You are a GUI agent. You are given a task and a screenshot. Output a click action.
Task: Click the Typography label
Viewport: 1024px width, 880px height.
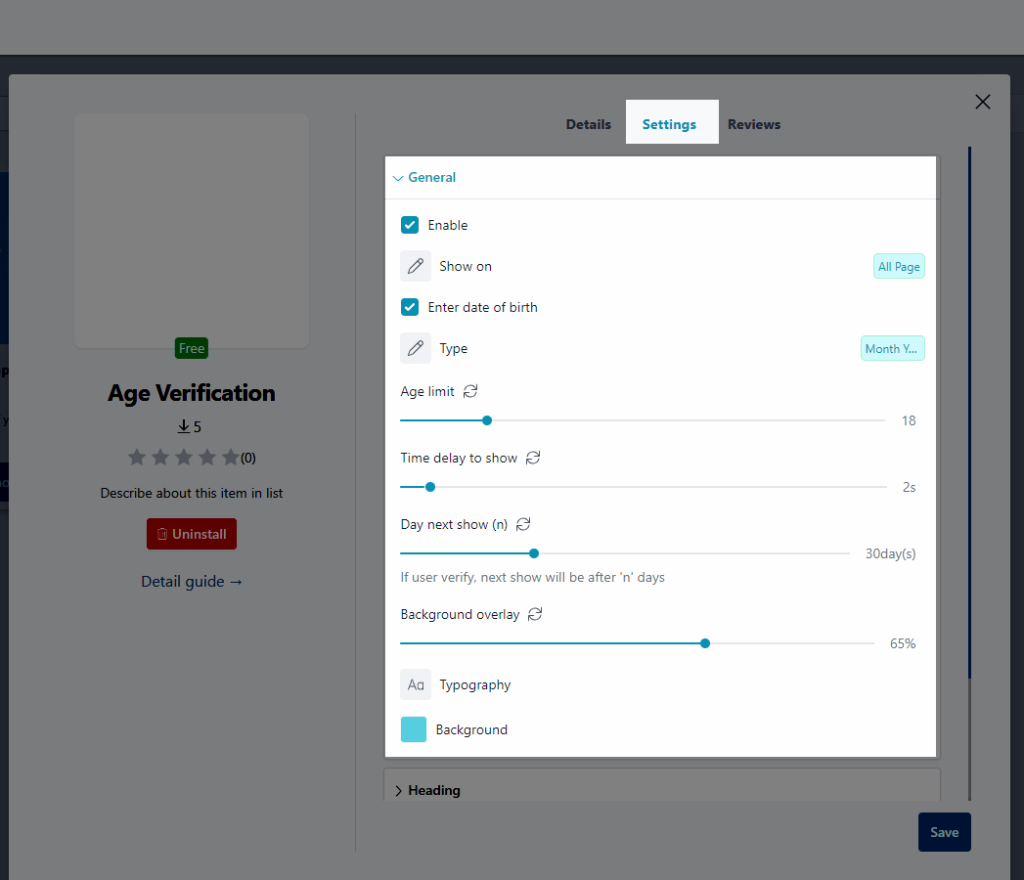(x=475, y=685)
